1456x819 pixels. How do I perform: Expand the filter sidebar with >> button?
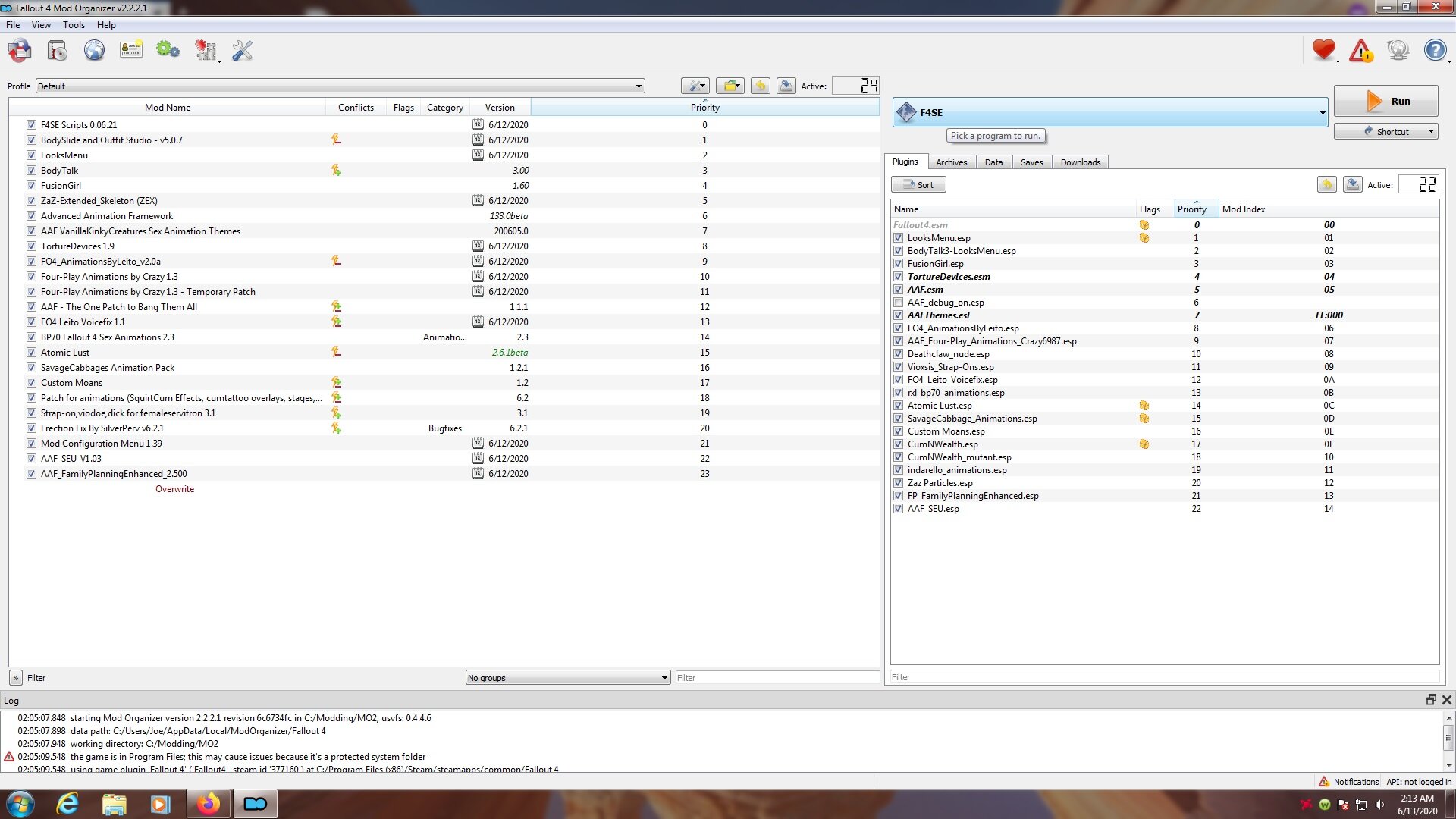coord(16,678)
